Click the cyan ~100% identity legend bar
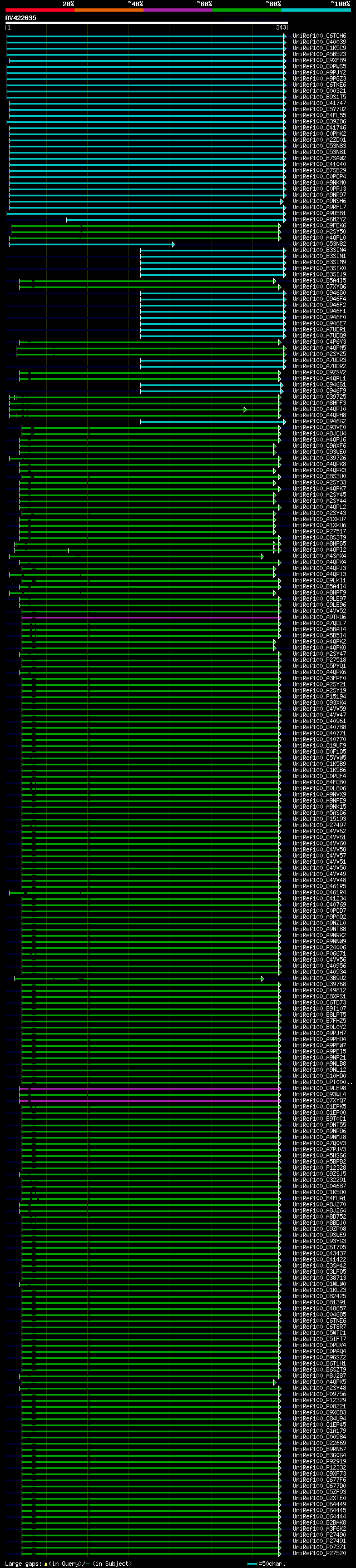The image size is (356, 1568). click(x=316, y=10)
